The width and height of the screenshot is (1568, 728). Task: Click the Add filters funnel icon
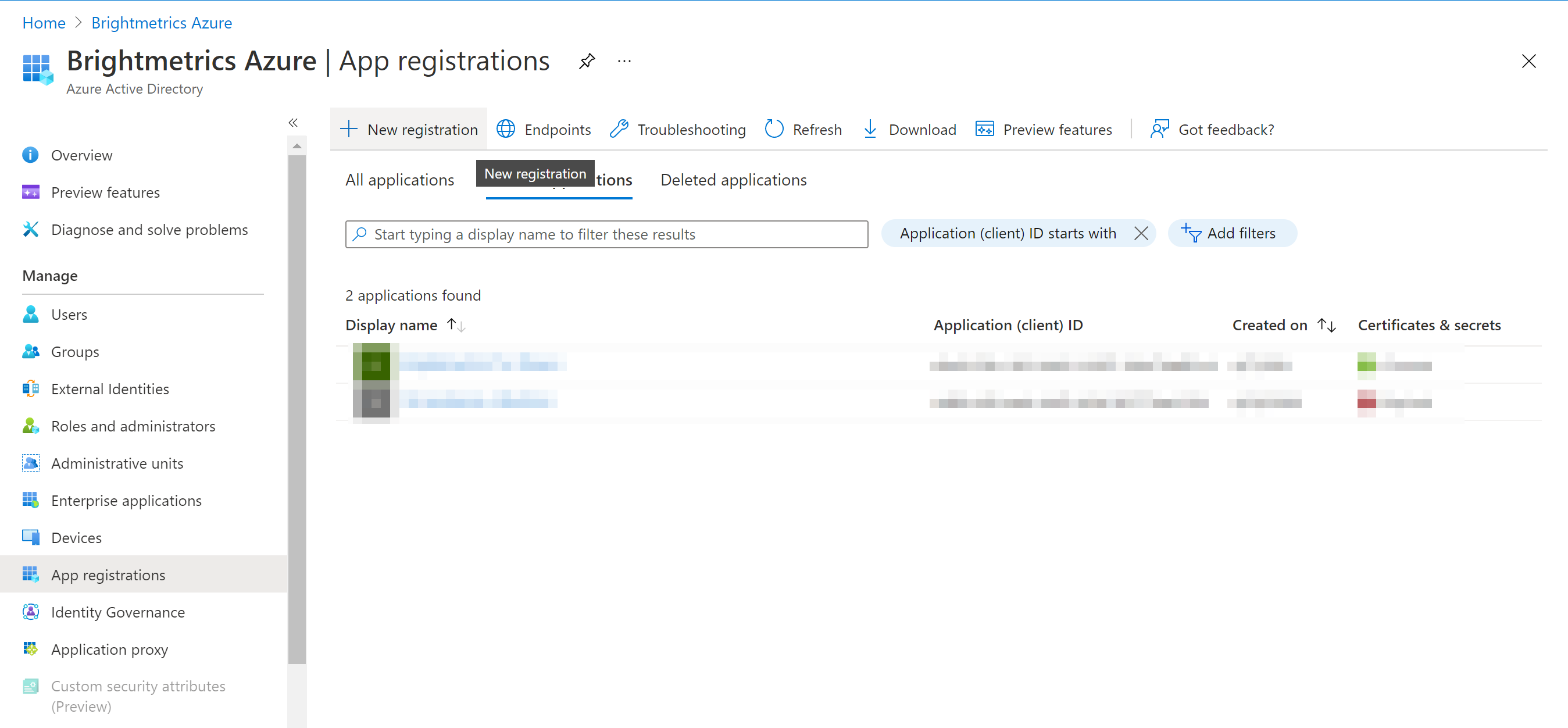click(1191, 233)
